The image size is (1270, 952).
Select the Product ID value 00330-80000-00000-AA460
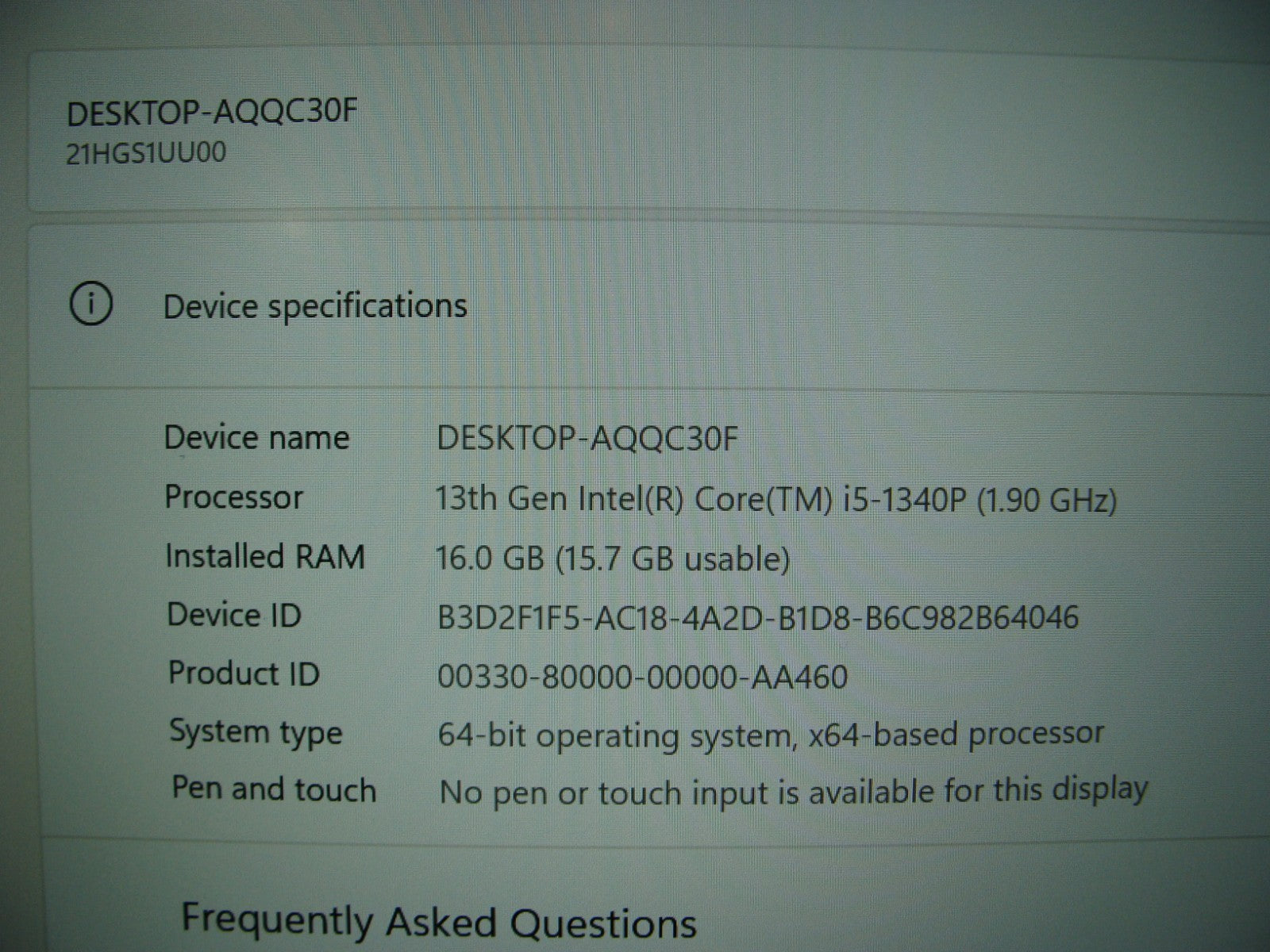click(642, 678)
